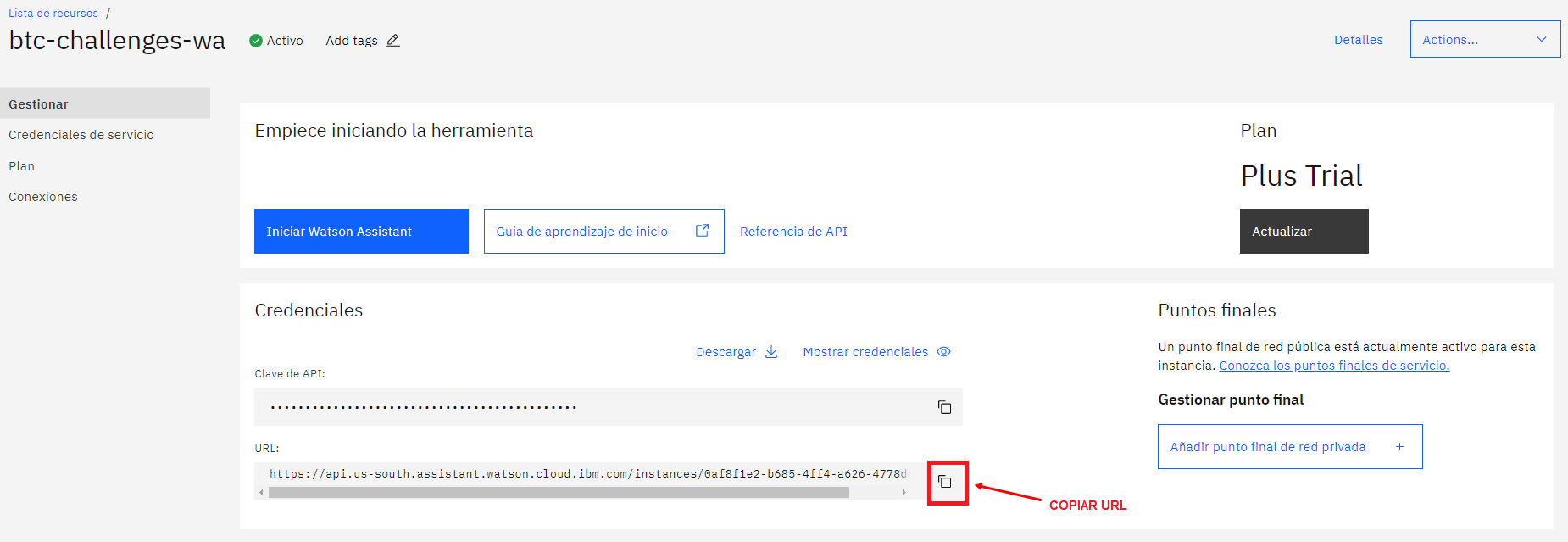The width and height of the screenshot is (1568, 542).
Task: Click the Puntos finales heading
Action: coord(1216,310)
